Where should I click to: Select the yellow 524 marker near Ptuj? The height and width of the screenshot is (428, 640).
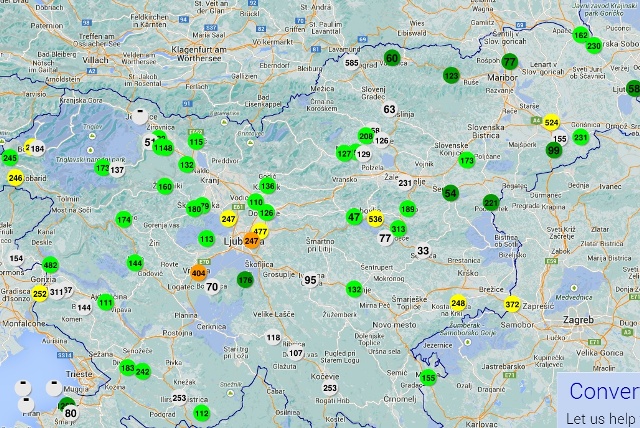click(551, 122)
